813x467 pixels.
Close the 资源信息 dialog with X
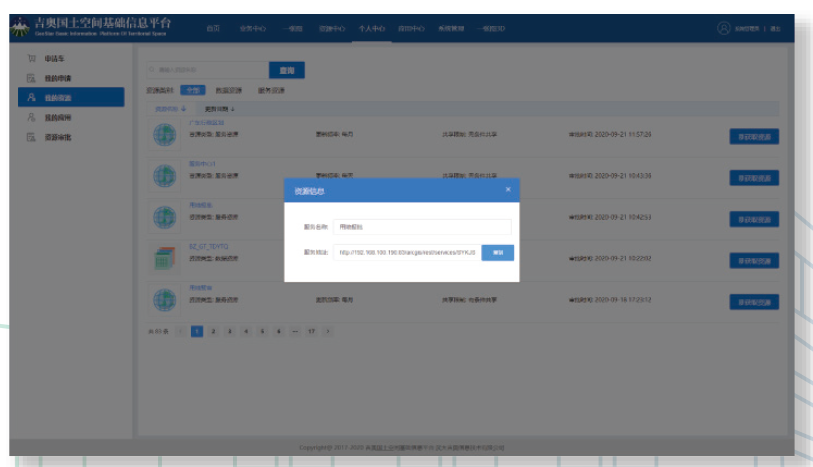[x=507, y=189]
